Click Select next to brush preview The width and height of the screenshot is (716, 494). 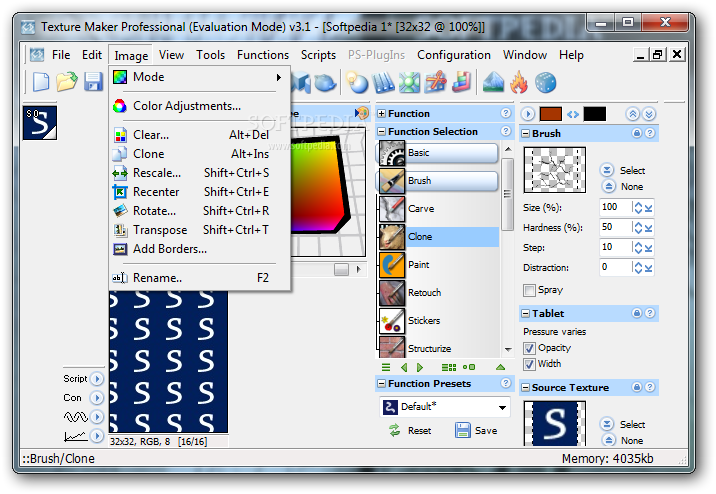pyautogui.click(x=622, y=170)
